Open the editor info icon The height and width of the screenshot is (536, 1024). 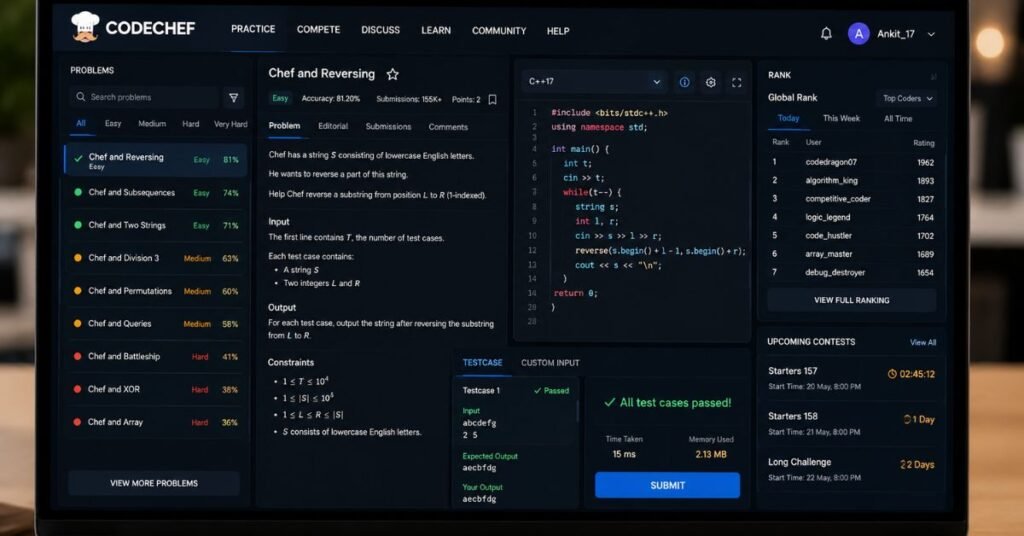coord(684,82)
